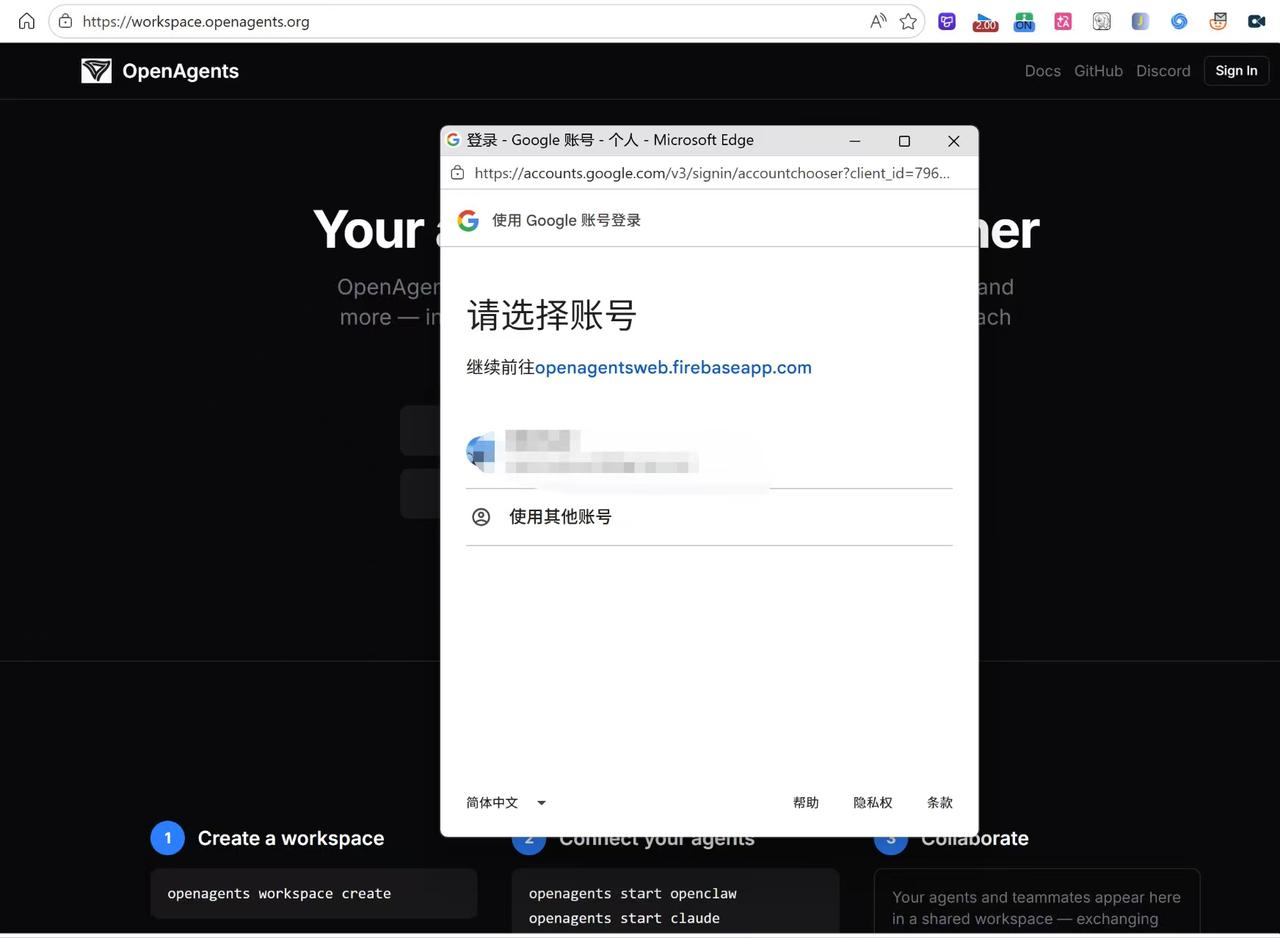Open the 条款 (Terms) link
This screenshot has height=938, width=1280.
point(940,802)
